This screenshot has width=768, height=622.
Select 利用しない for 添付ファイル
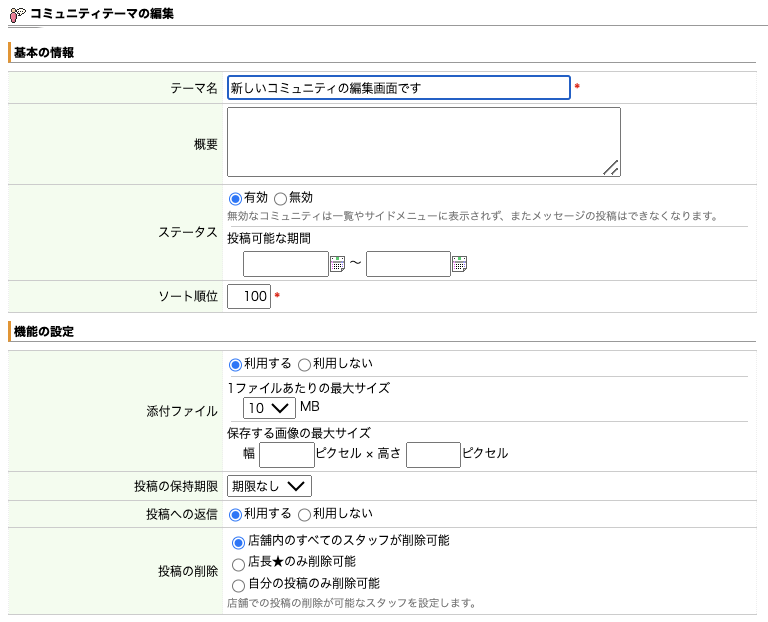(305, 365)
